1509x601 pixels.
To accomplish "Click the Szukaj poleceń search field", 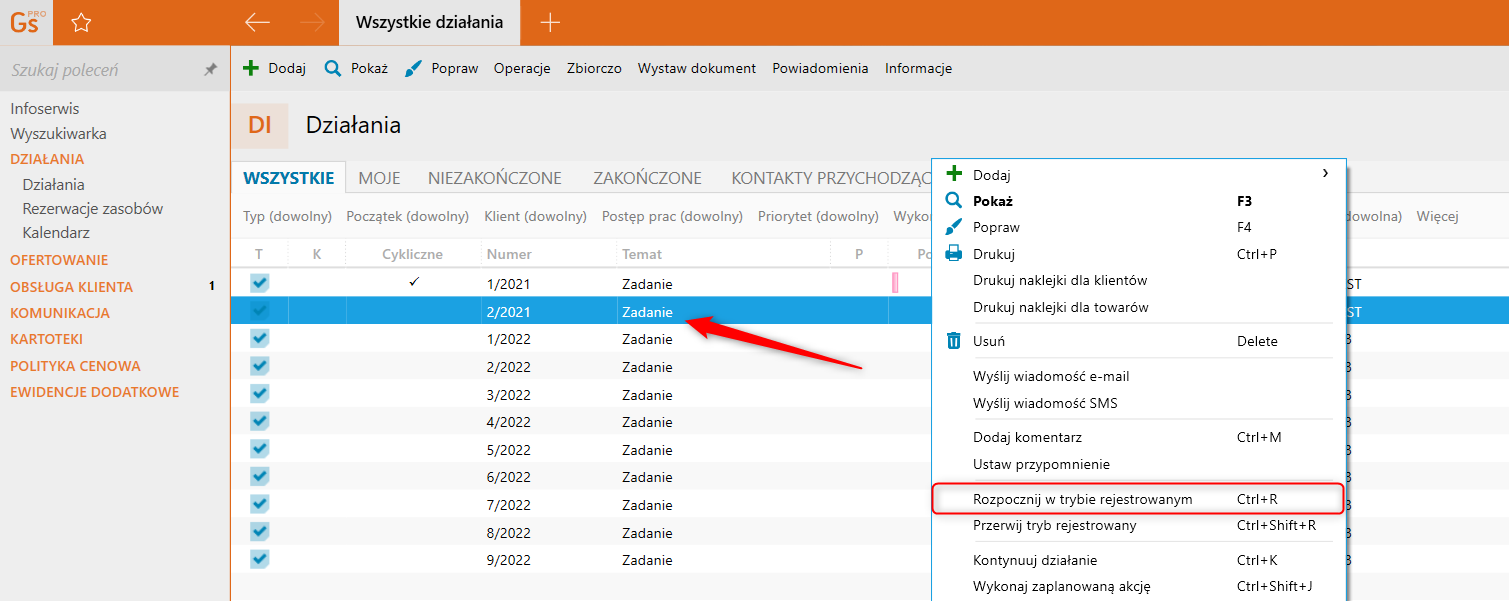I will point(100,70).
